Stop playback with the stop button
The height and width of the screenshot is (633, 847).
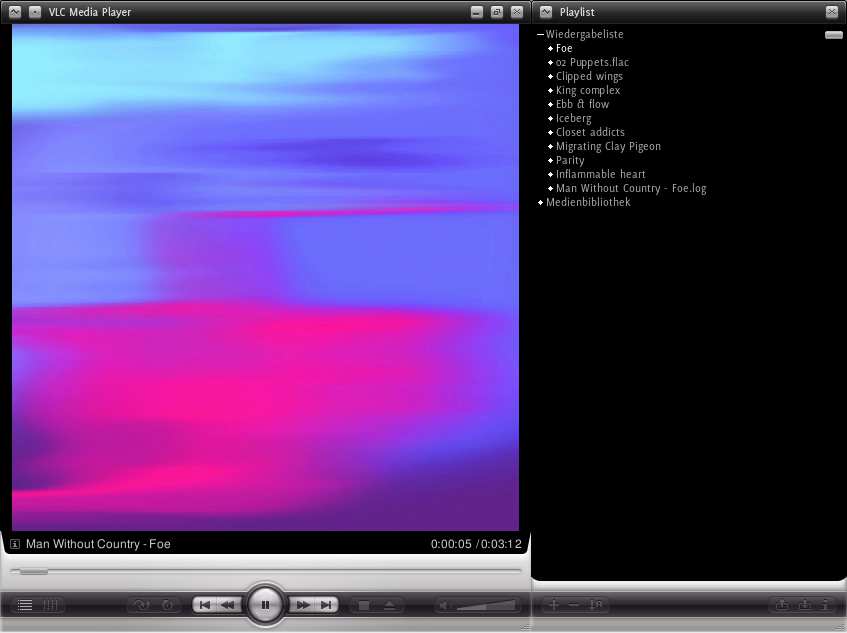364,605
